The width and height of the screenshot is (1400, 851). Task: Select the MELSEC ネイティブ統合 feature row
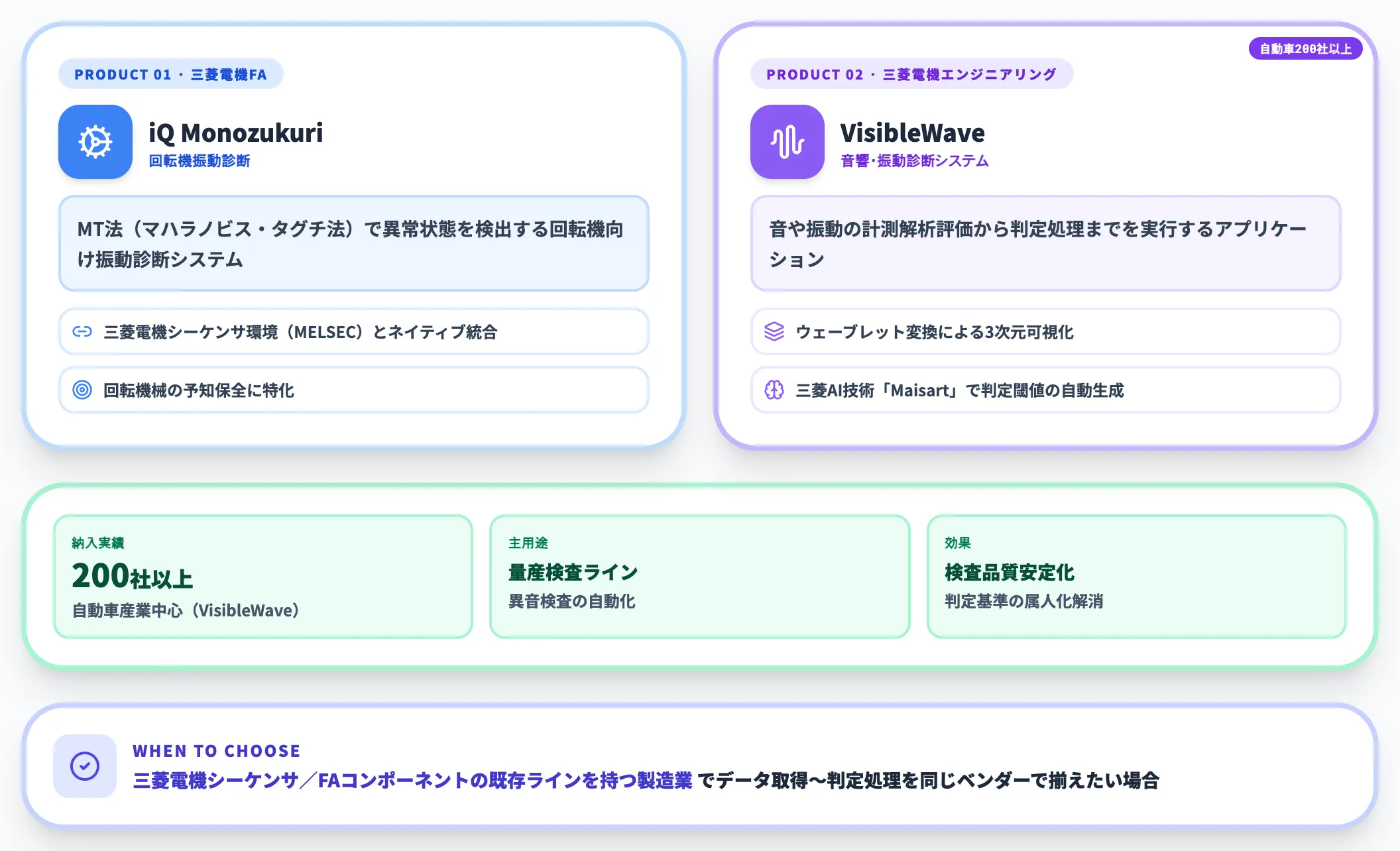[x=354, y=331]
